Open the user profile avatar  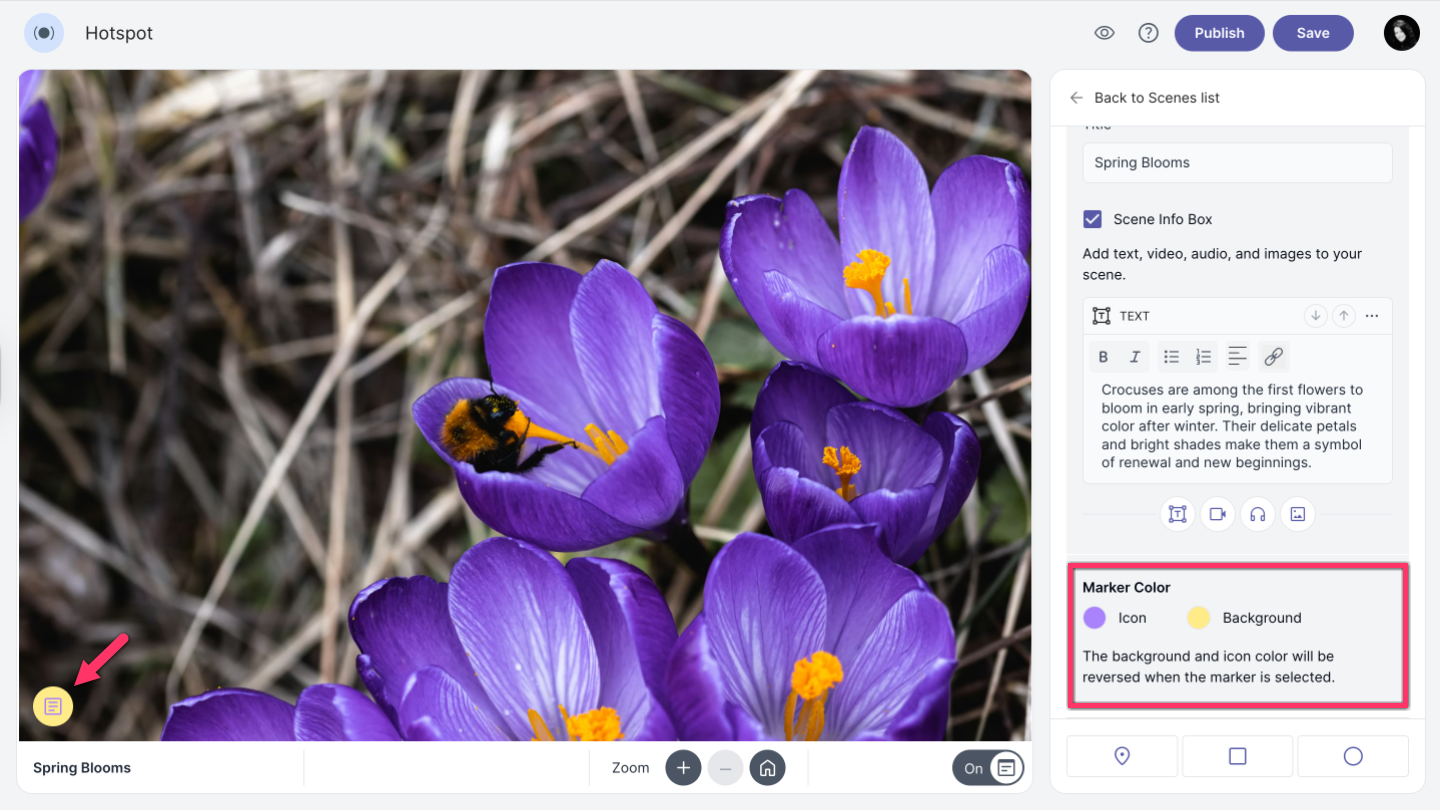pyautogui.click(x=1401, y=33)
